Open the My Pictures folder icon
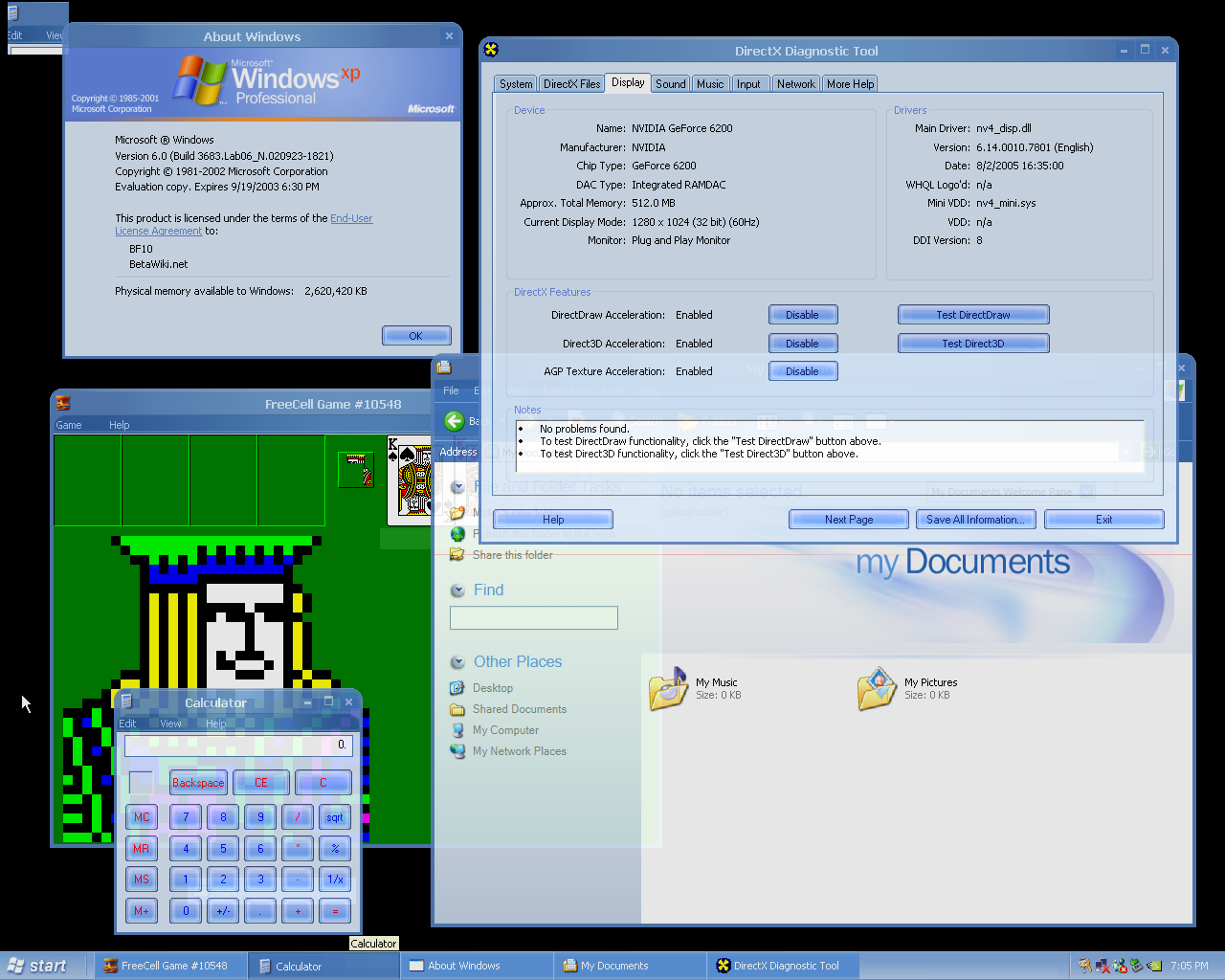Image resolution: width=1225 pixels, height=980 pixels. [x=877, y=688]
